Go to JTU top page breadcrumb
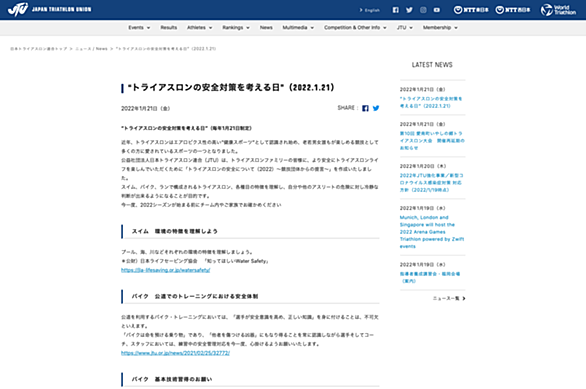586x389 pixels. click(39, 49)
